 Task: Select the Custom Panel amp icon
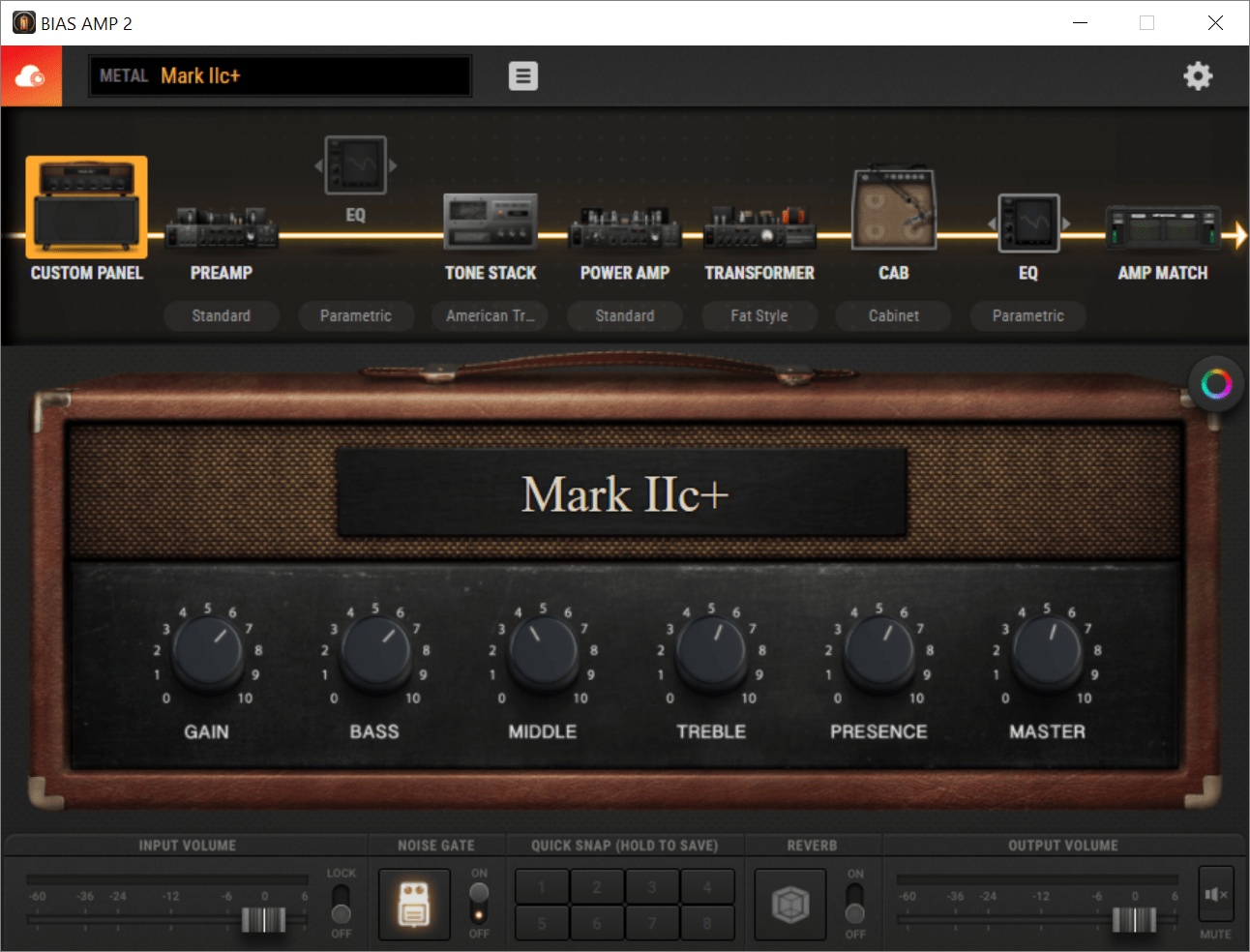pos(86,206)
